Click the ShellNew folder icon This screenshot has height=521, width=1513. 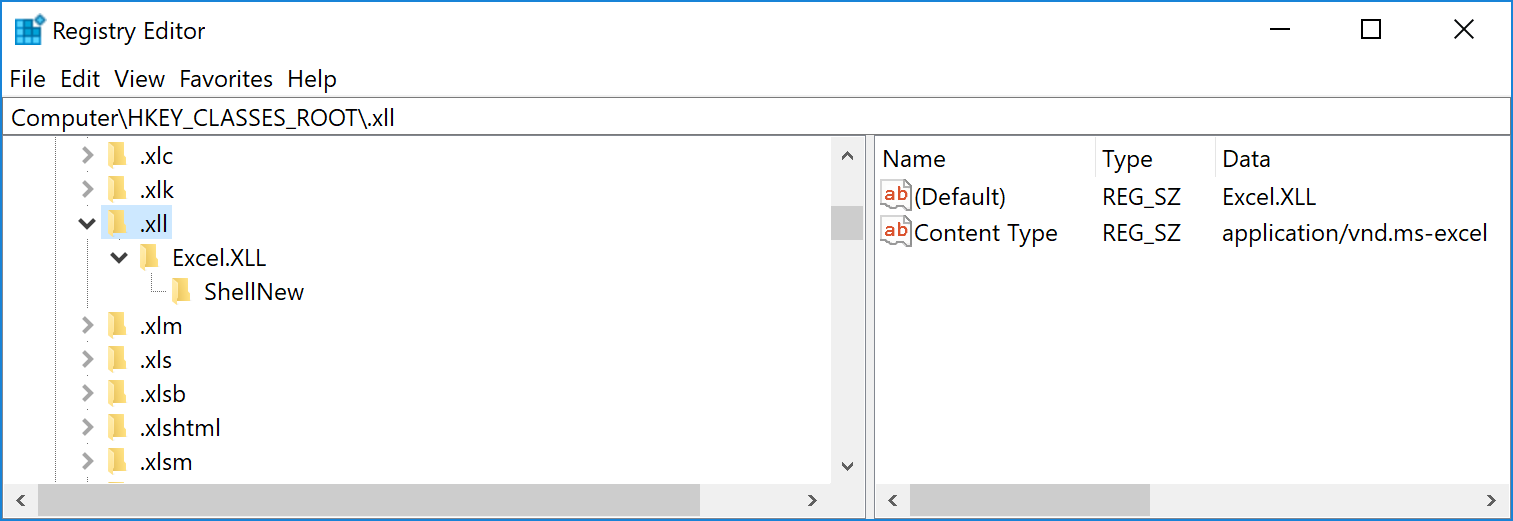[181, 292]
